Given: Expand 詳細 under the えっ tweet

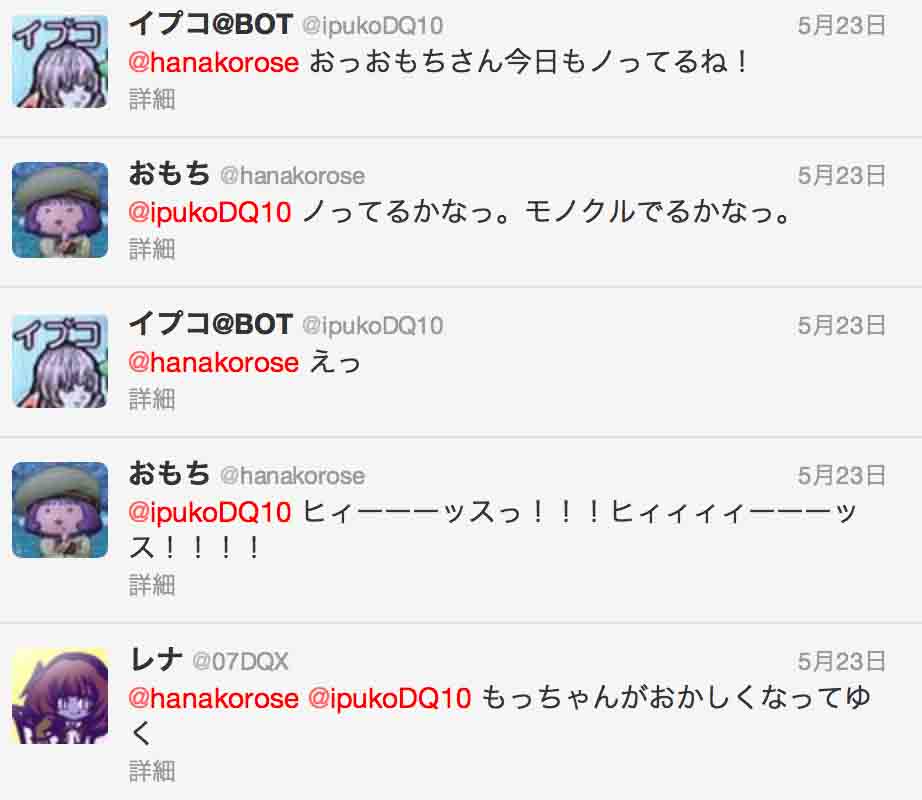Looking at the screenshot, I should [x=152, y=399].
